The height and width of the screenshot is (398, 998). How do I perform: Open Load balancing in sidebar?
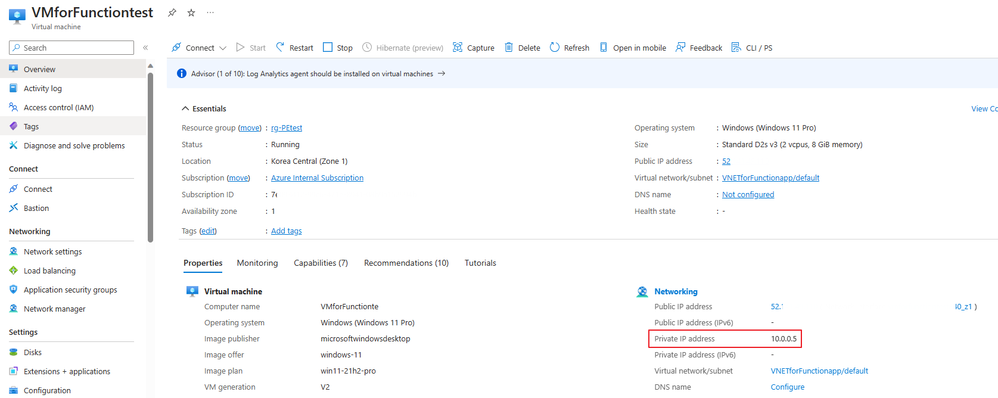point(49,271)
